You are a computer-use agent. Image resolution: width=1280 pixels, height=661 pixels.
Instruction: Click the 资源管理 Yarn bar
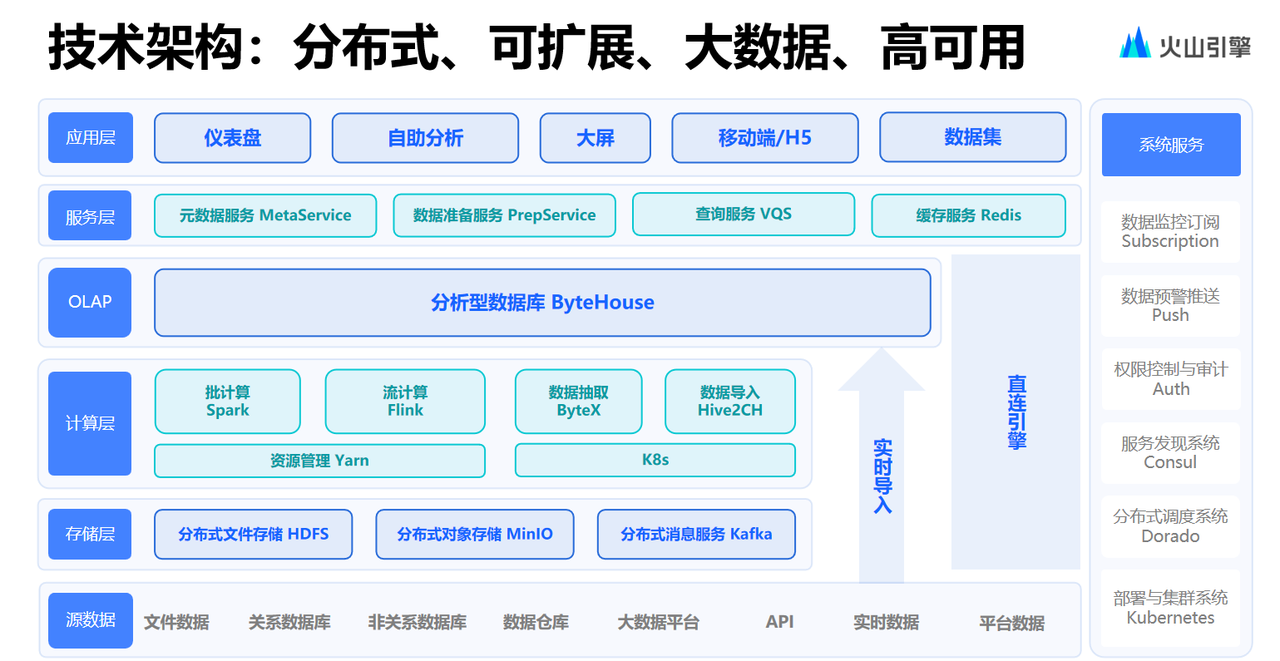pyautogui.click(x=319, y=460)
